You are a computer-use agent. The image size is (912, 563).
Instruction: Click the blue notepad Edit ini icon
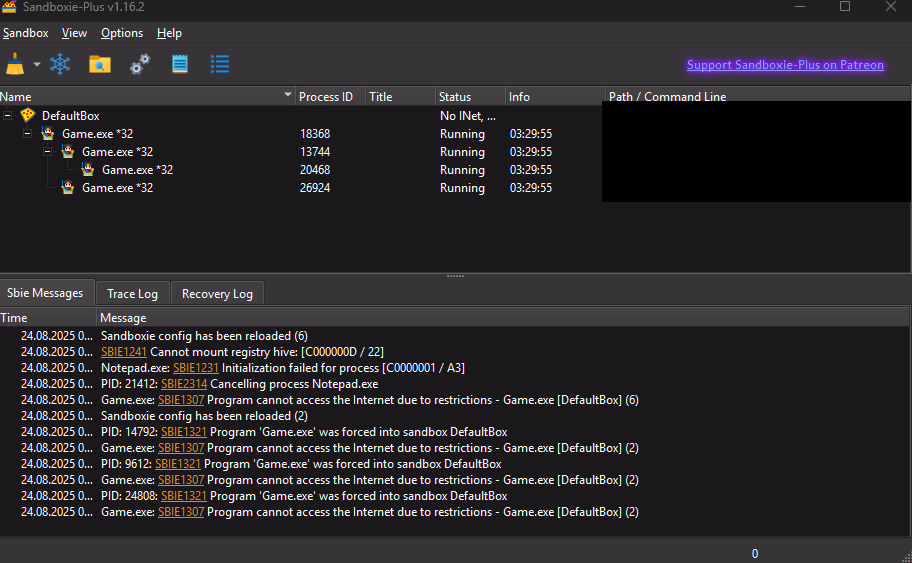click(x=180, y=65)
